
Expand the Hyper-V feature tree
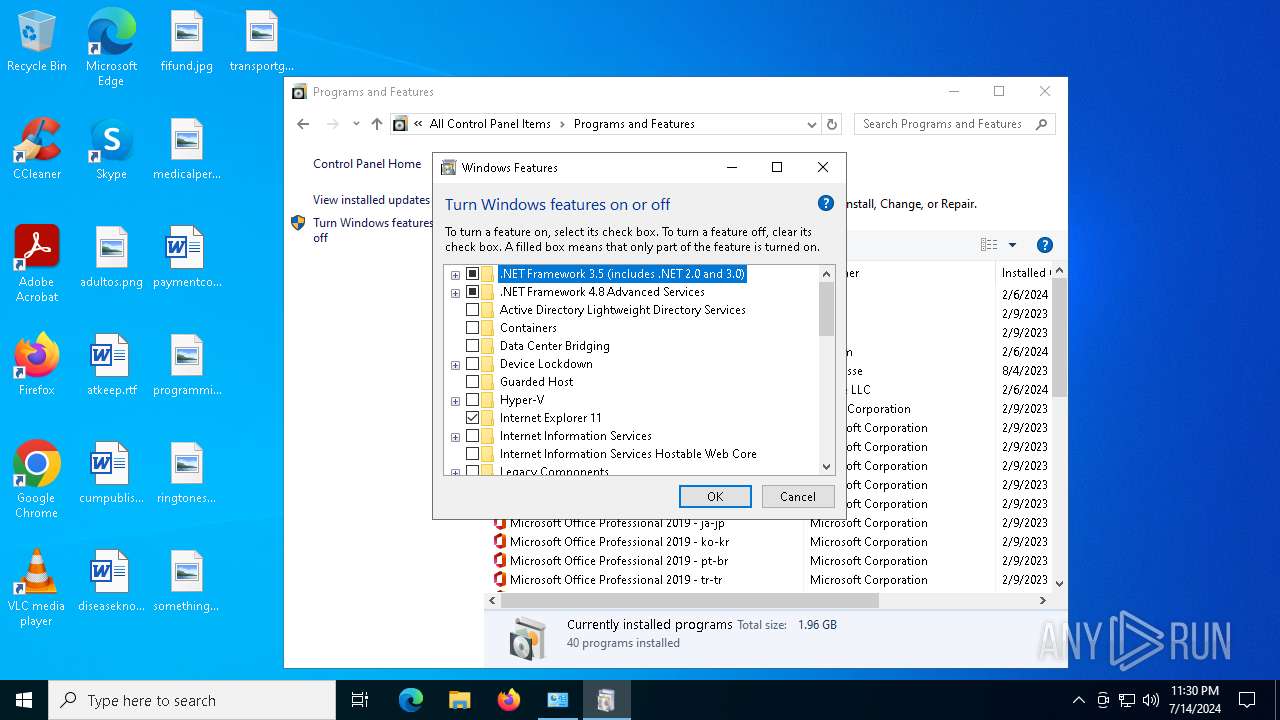pyautogui.click(x=455, y=400)
